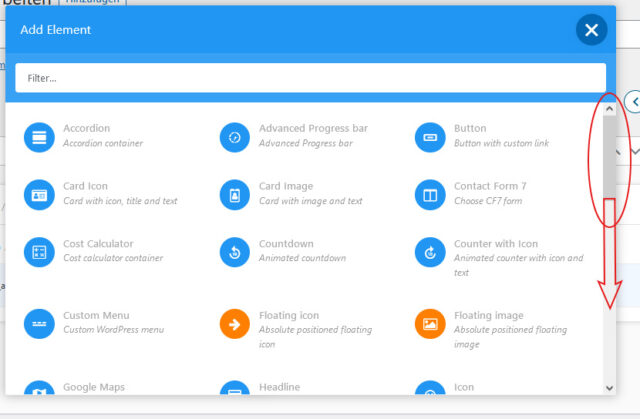
Task: Click the scrollbar down arrow
Action: [x=609, y=388]
